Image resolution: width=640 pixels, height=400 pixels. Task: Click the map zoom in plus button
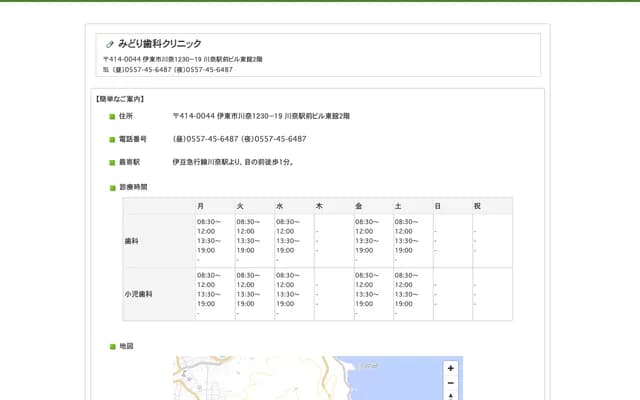(451, 368)
